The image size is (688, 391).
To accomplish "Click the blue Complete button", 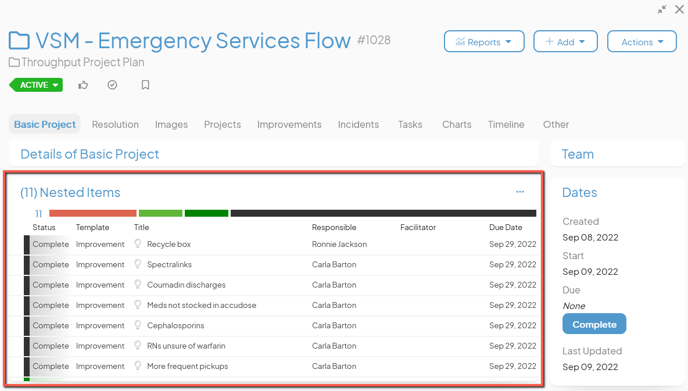I will click(x=594, y=324).
